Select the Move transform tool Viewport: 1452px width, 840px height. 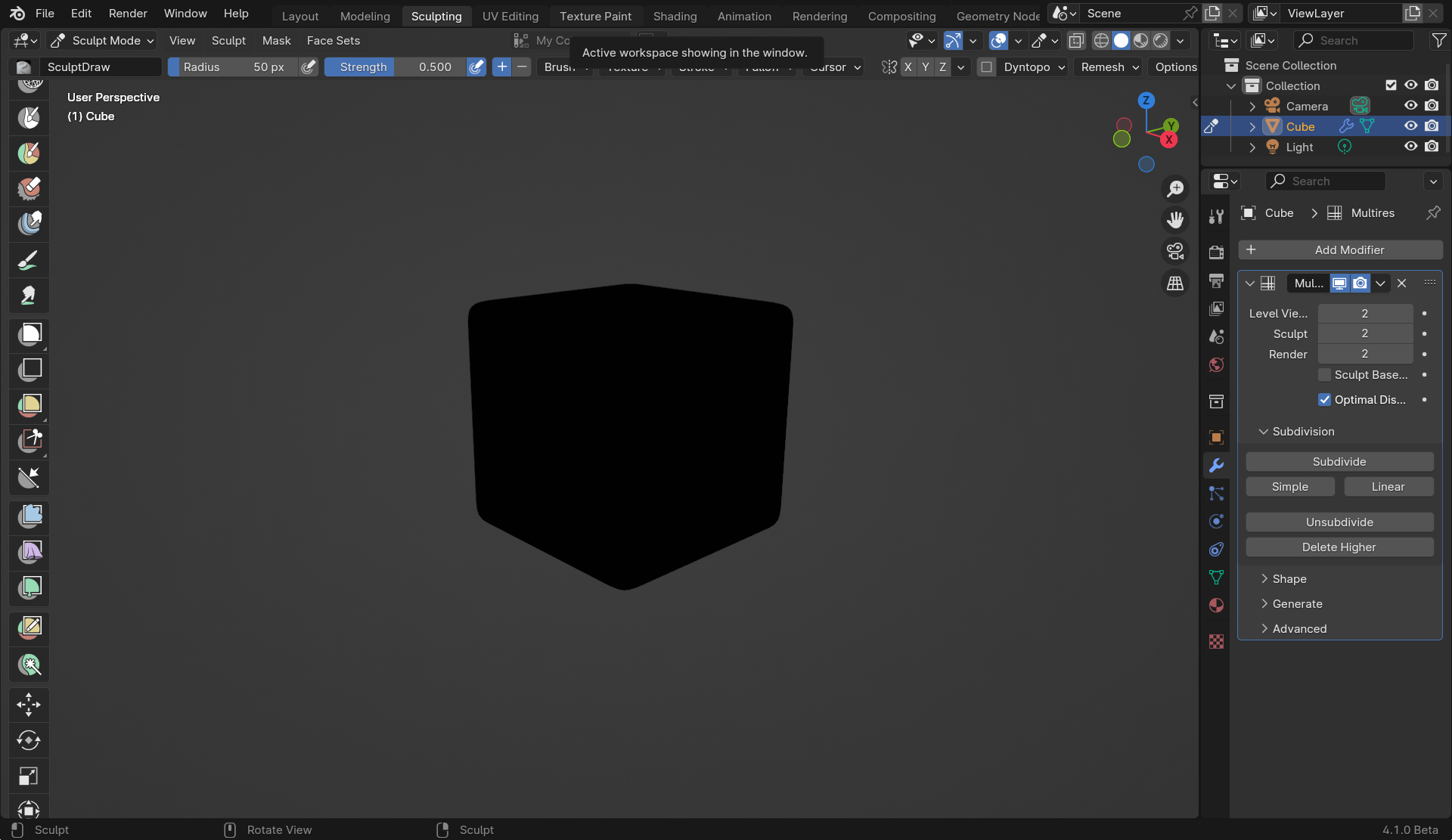click(29, 705)
